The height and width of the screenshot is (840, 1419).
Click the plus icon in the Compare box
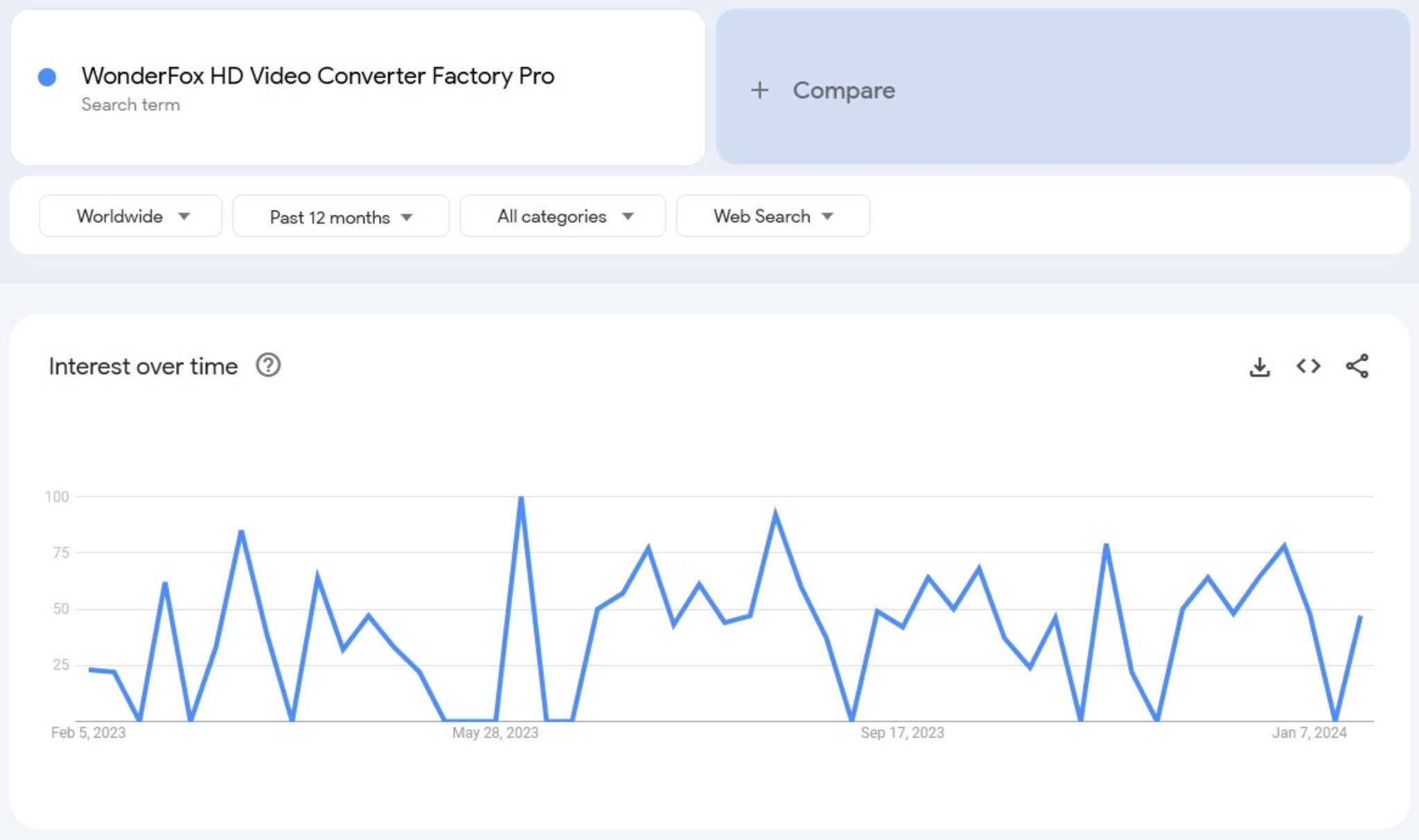click(760, 90)
